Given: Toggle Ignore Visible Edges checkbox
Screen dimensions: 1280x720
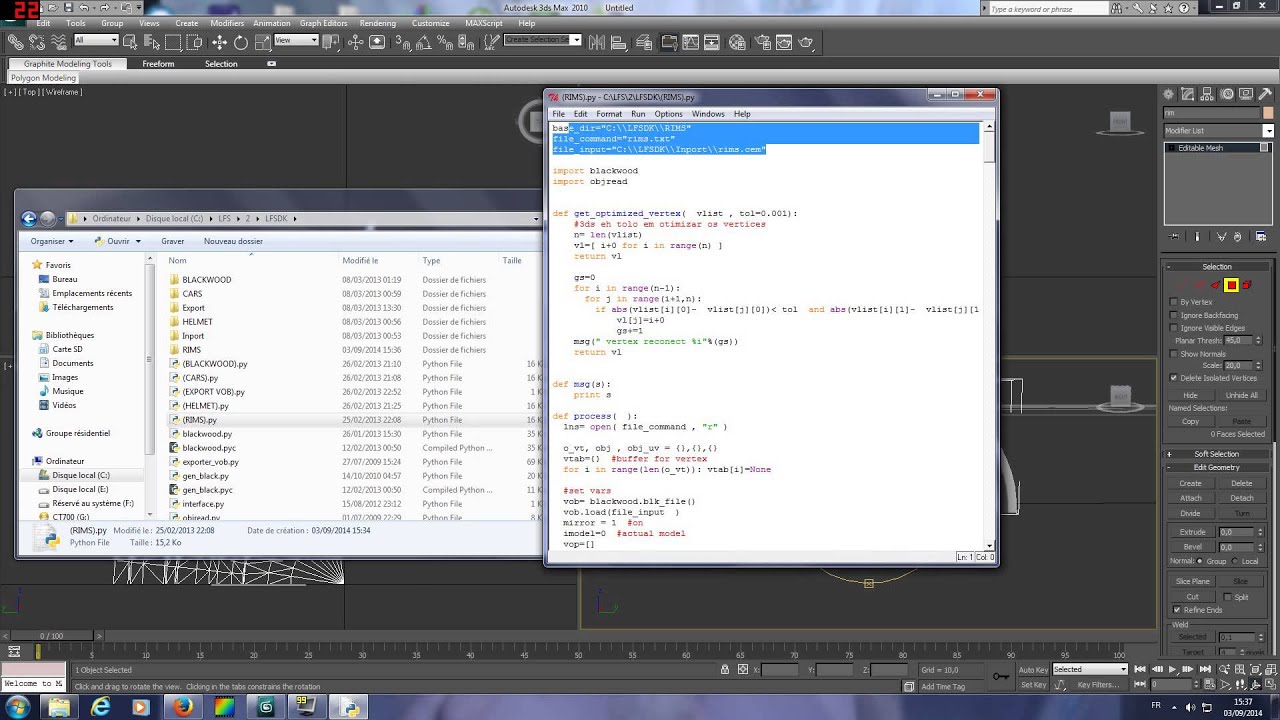Looking at the screenshot, I should pyautogui.click(x=1174, y=328).
